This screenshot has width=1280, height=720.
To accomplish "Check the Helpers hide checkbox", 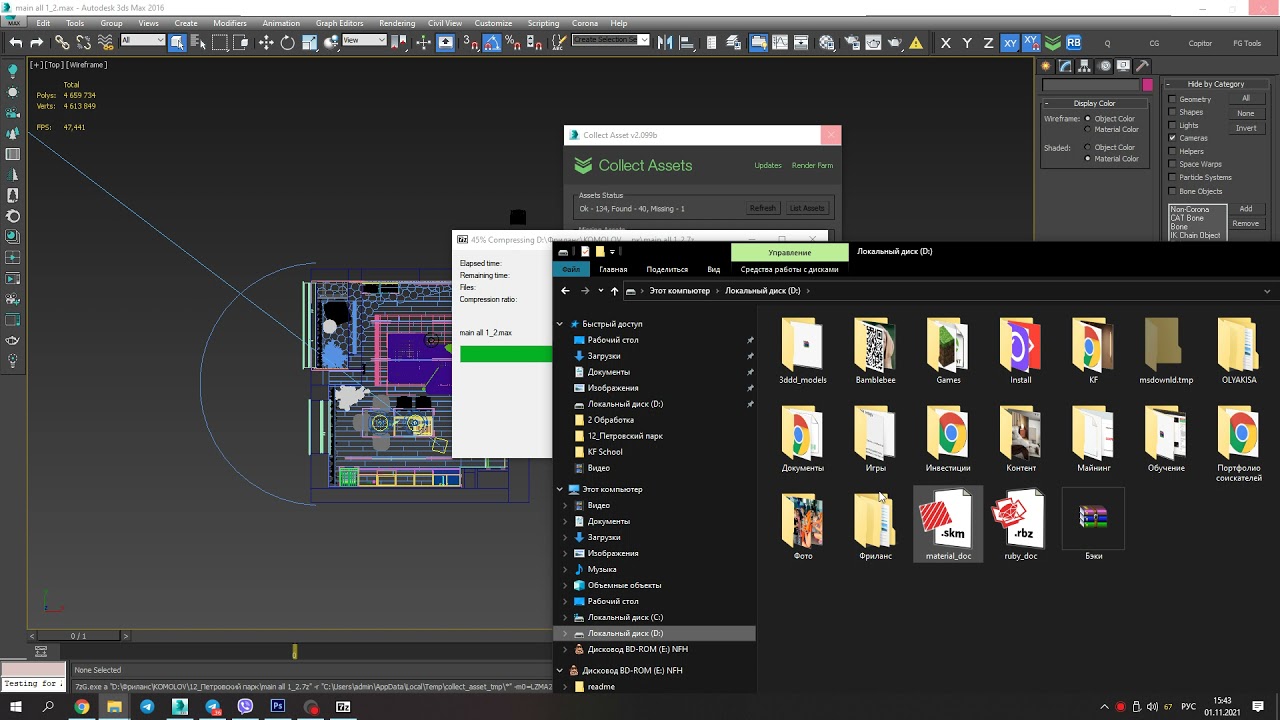I will 1172,151.
